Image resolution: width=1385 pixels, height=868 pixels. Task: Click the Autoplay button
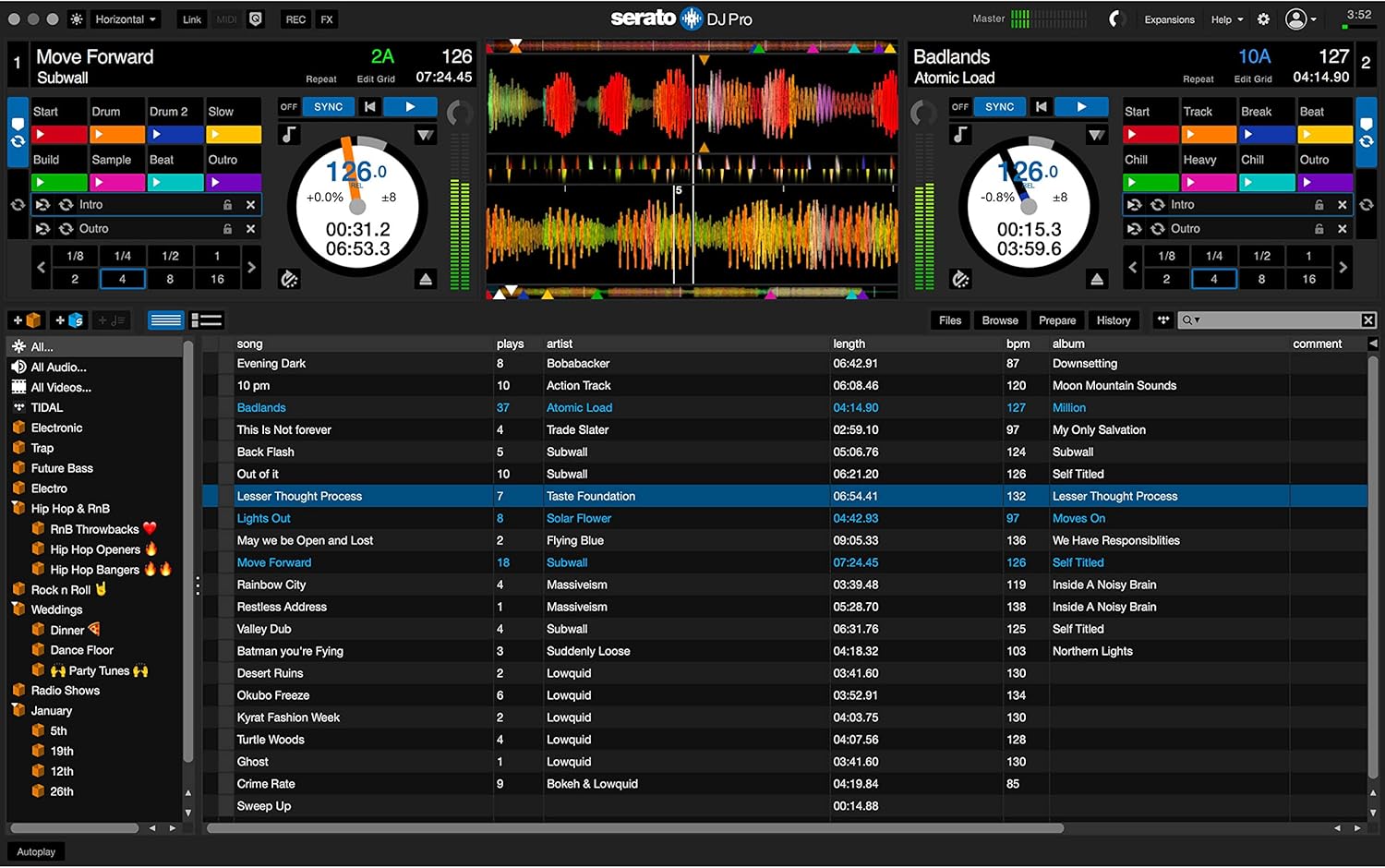point(36,851)
